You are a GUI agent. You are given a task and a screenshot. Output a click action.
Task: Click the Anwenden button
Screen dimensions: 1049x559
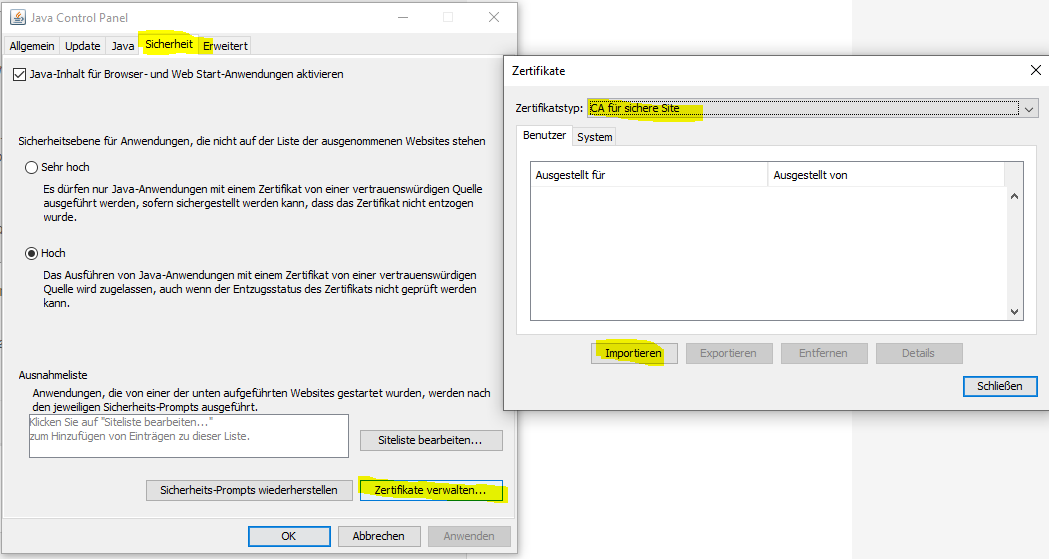pyautogui.click(x=468, y=536)
